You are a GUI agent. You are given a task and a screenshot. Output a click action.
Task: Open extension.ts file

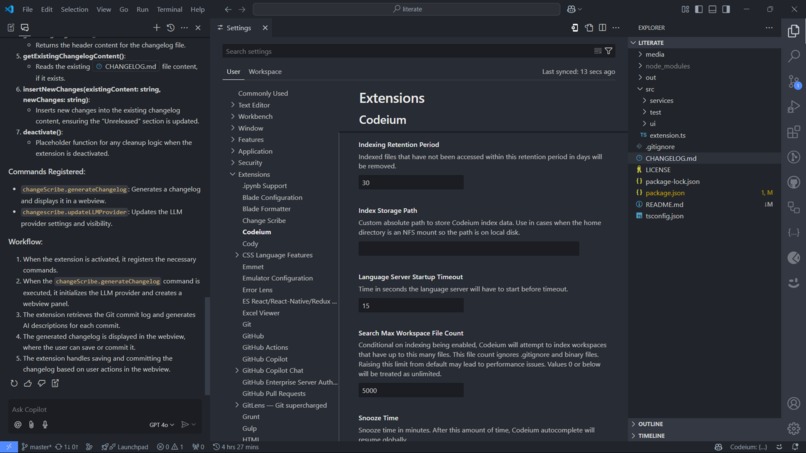tap(667, 135)
